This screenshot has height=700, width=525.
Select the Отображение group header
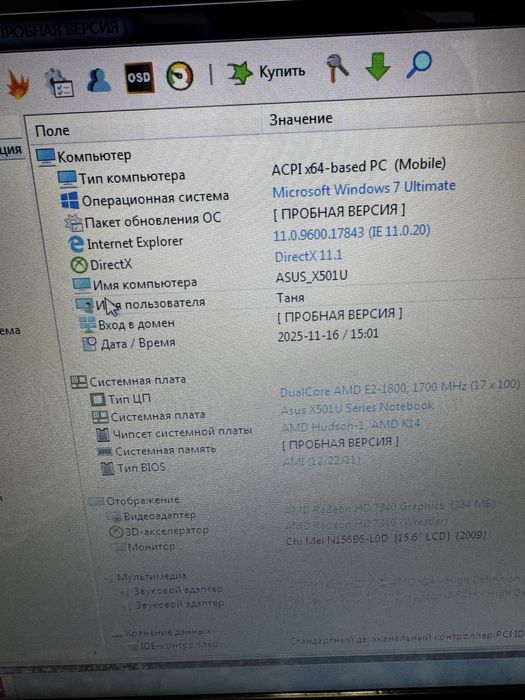pyautogui.click(x=143, y=500)
